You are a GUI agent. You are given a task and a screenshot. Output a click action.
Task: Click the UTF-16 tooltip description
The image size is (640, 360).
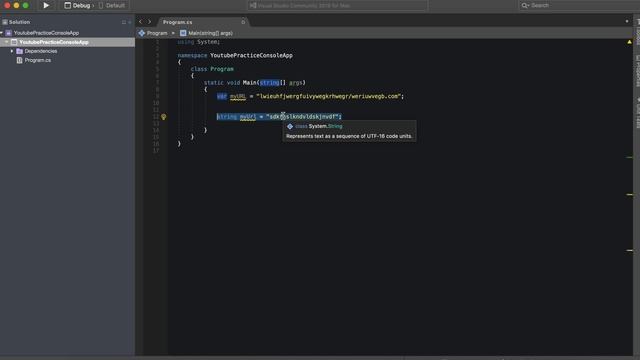[349, 136]
